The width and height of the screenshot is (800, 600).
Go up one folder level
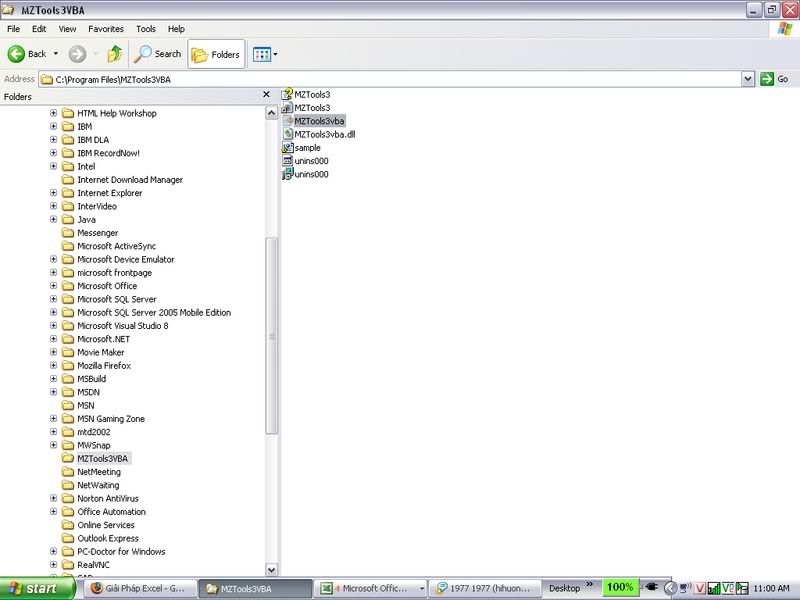point(115,54)
